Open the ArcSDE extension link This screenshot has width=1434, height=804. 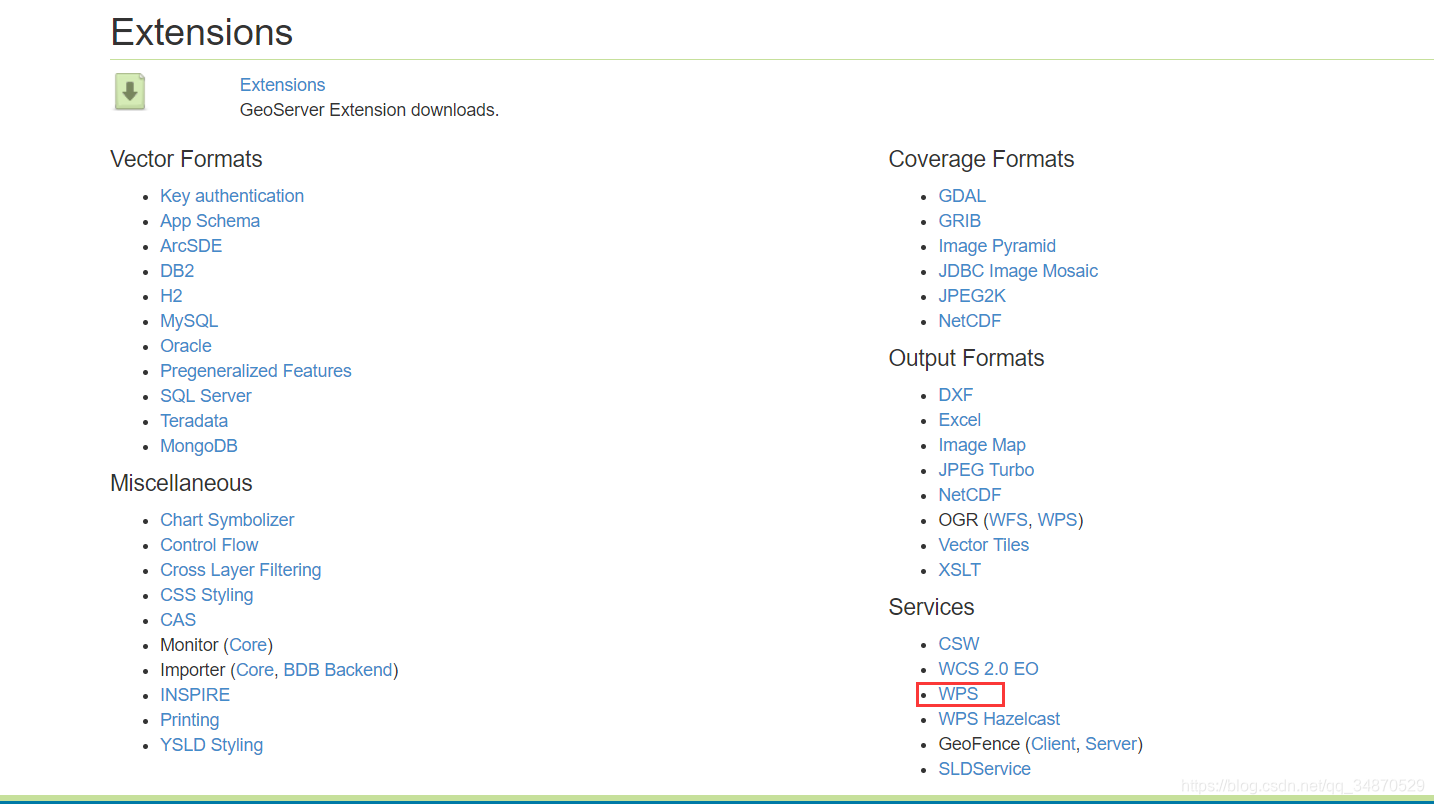191,246
